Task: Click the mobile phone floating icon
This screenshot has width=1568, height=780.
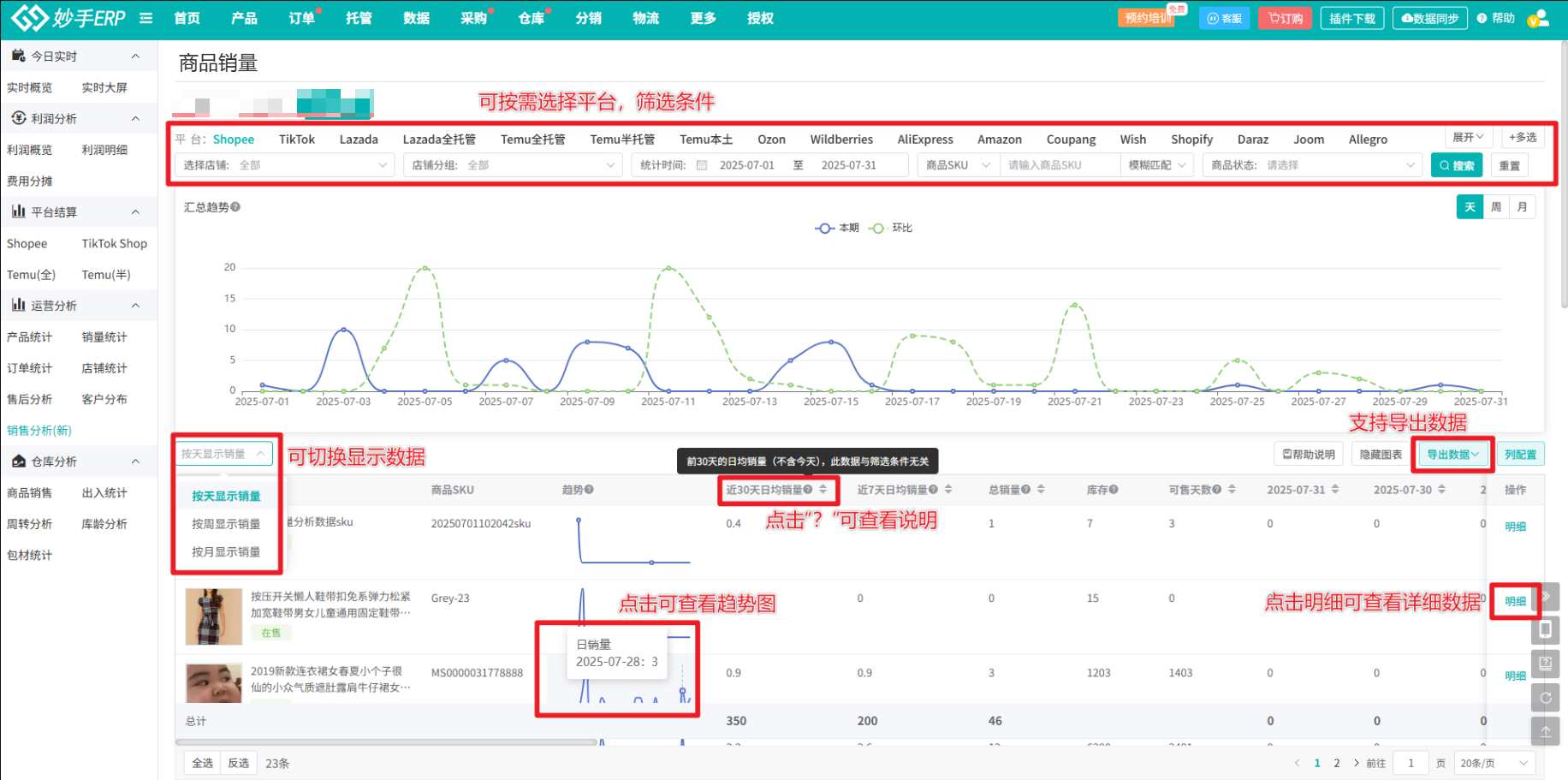Action: [x=1545, y=630]
